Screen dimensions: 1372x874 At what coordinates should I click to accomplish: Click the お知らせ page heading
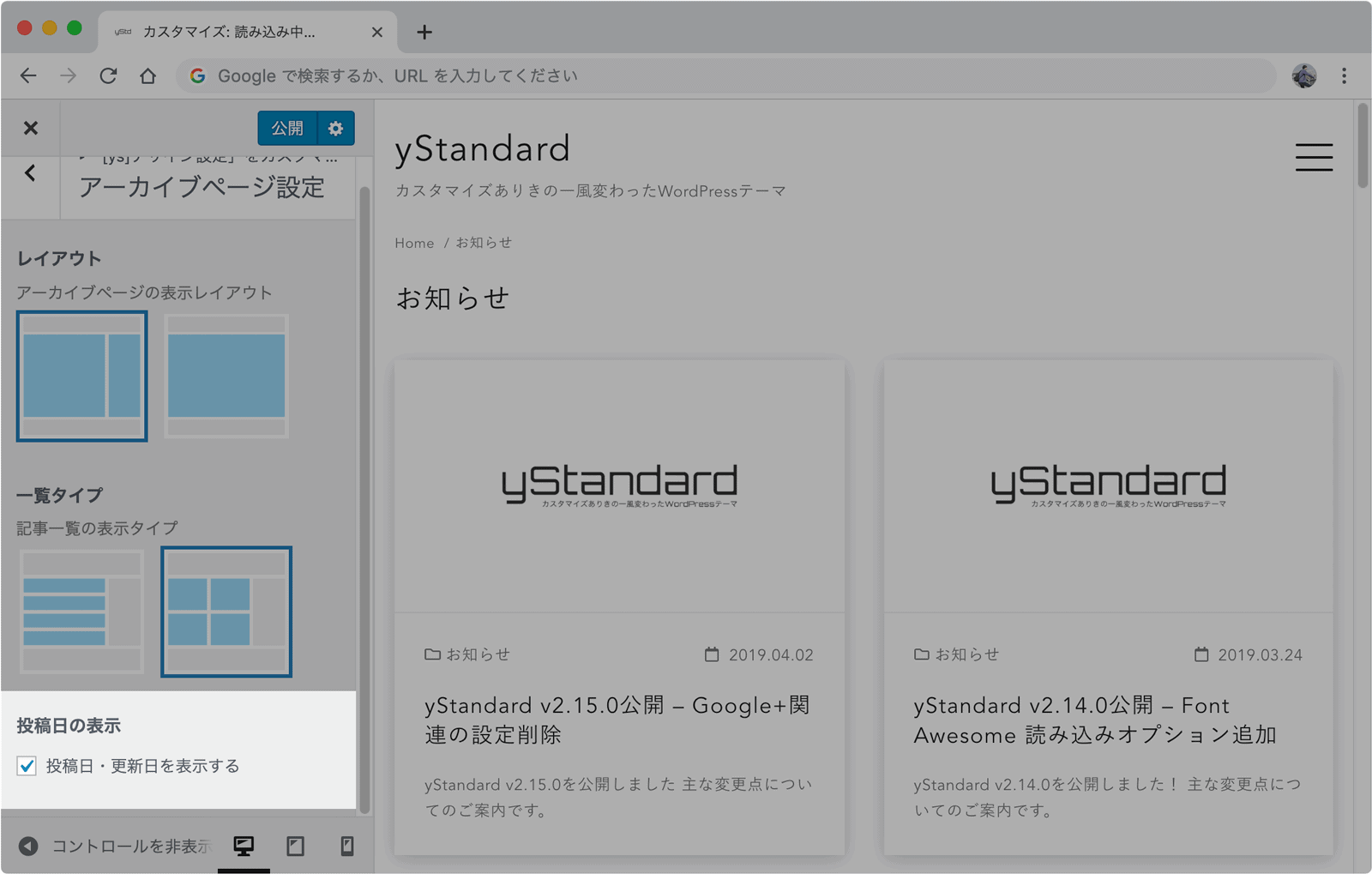tap(453, 298)
